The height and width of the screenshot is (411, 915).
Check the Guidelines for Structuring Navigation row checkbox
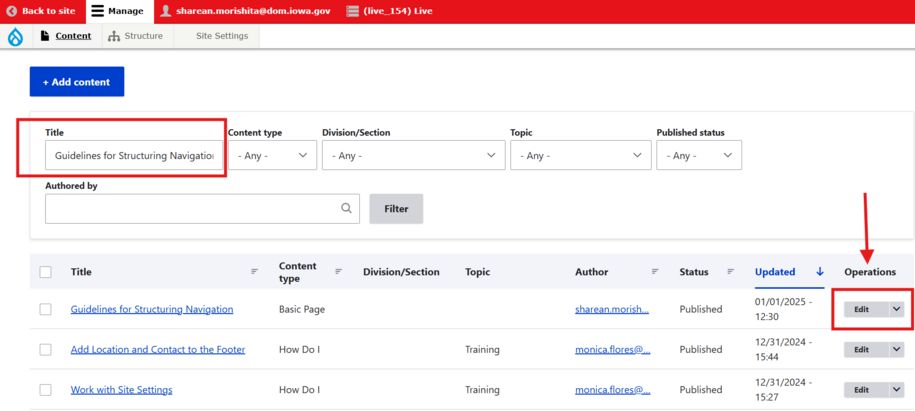click(46, 309)
